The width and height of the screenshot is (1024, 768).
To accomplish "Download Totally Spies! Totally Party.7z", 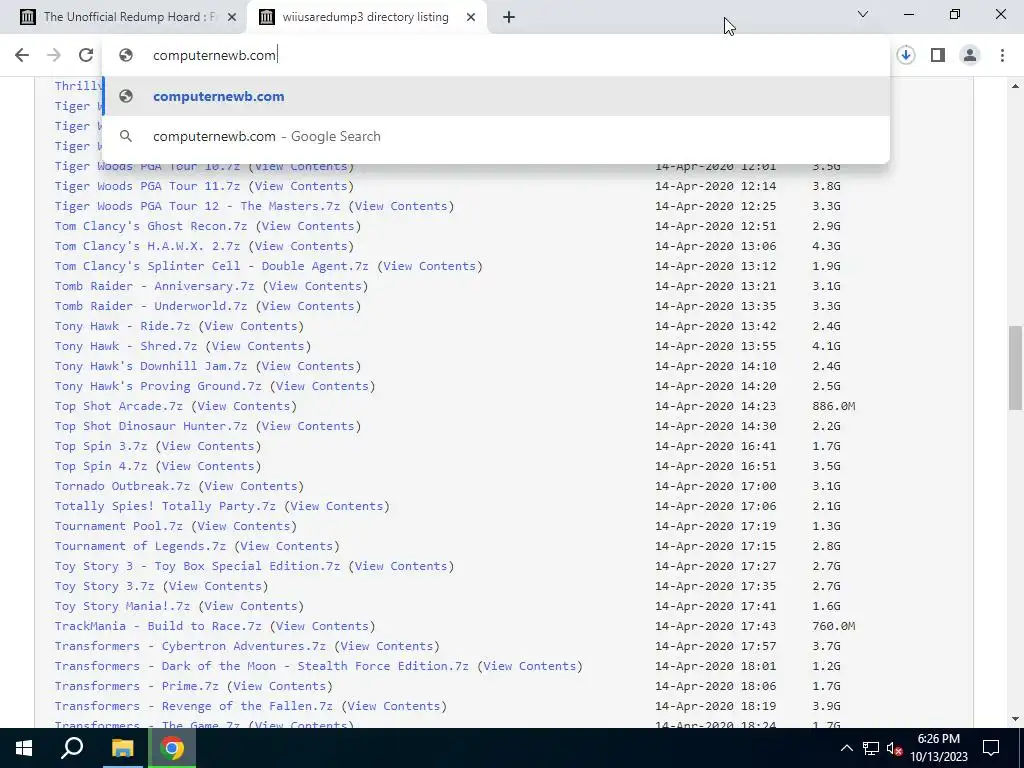I will [x=165, y=506].
